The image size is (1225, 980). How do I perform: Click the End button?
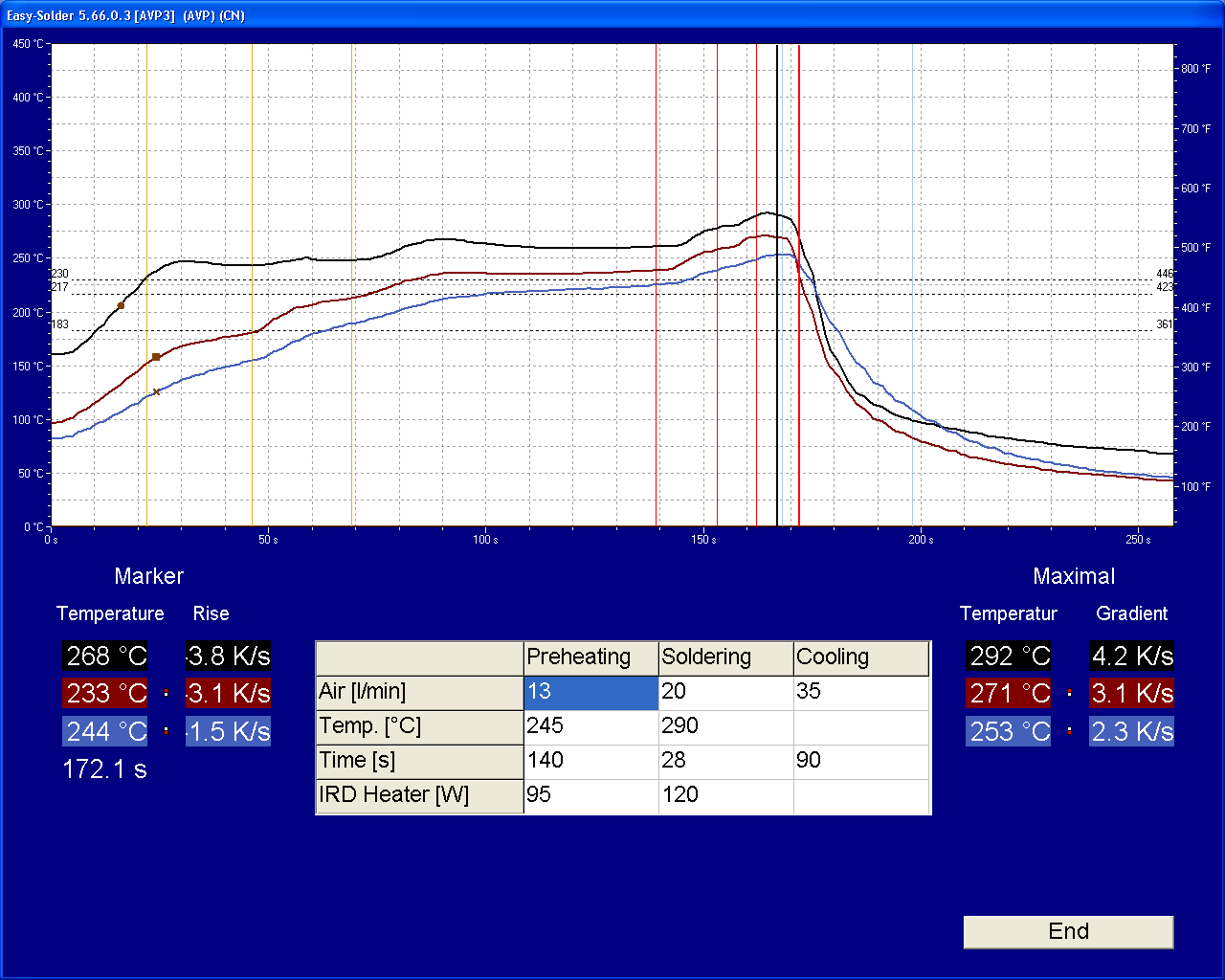pyautogui.click(x=1068, y=932)
